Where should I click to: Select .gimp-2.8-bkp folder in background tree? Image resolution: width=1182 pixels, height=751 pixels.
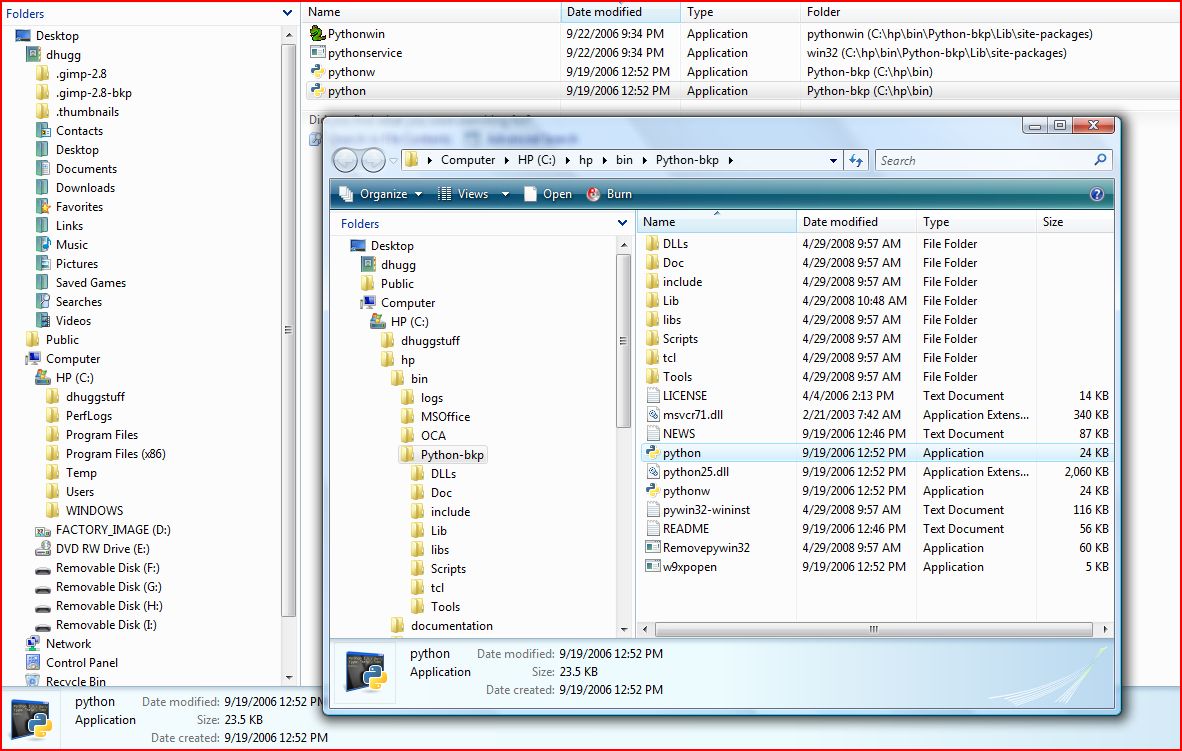click(x=93, y=93)
